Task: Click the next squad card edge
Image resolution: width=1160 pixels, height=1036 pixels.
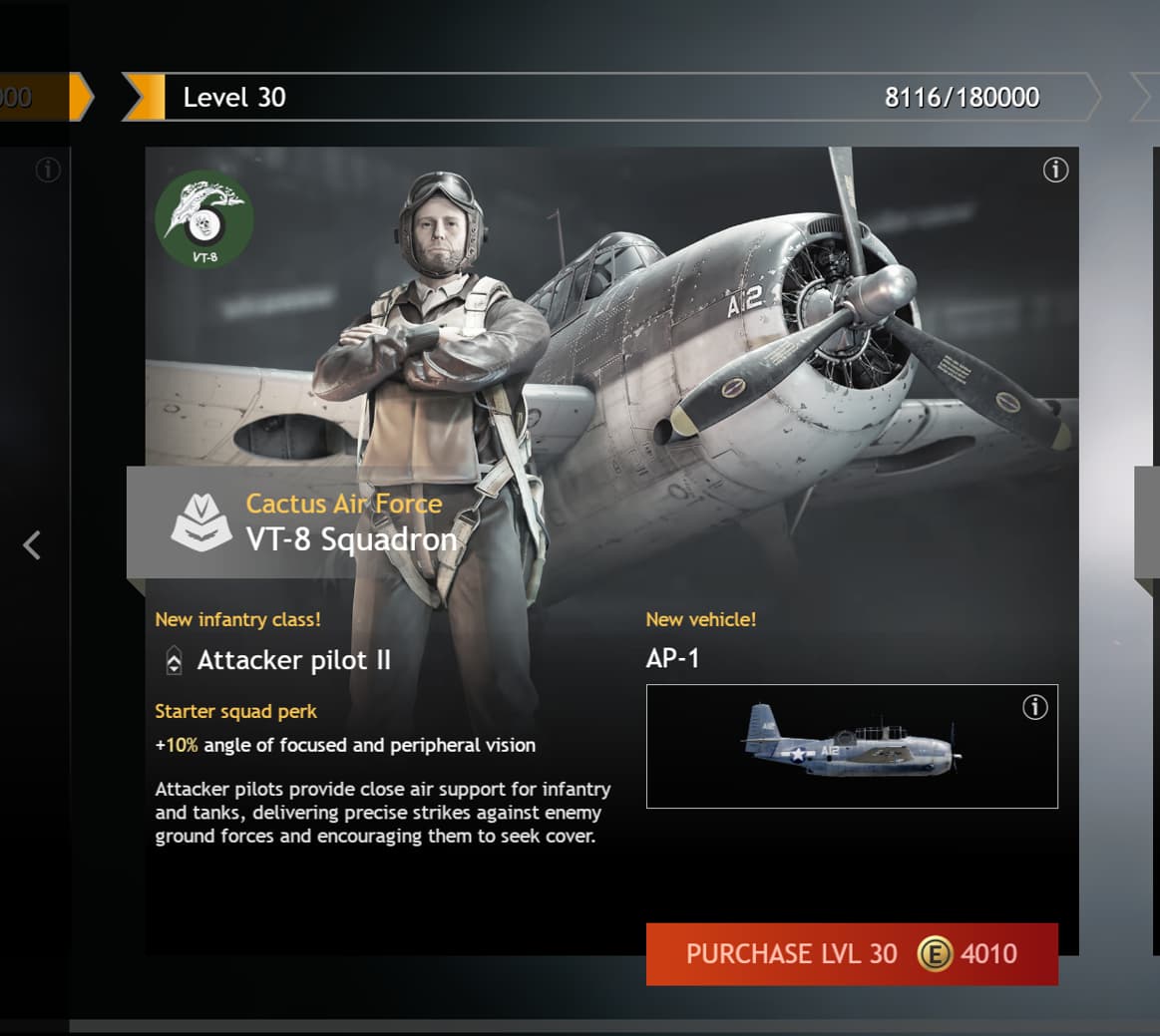Action: [x=1147, y=522]
